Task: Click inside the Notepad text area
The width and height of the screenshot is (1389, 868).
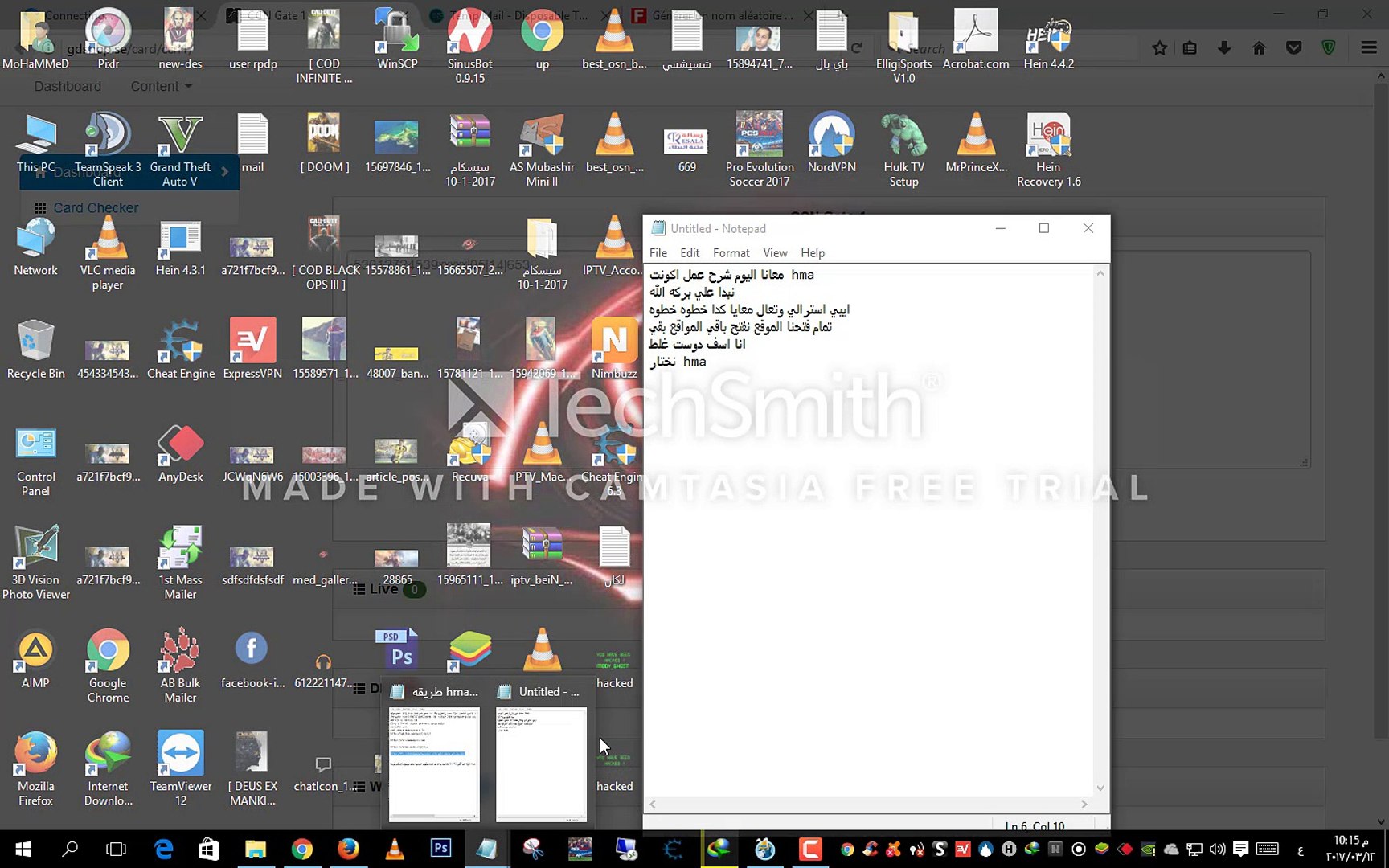Action: tap(868, 530)
